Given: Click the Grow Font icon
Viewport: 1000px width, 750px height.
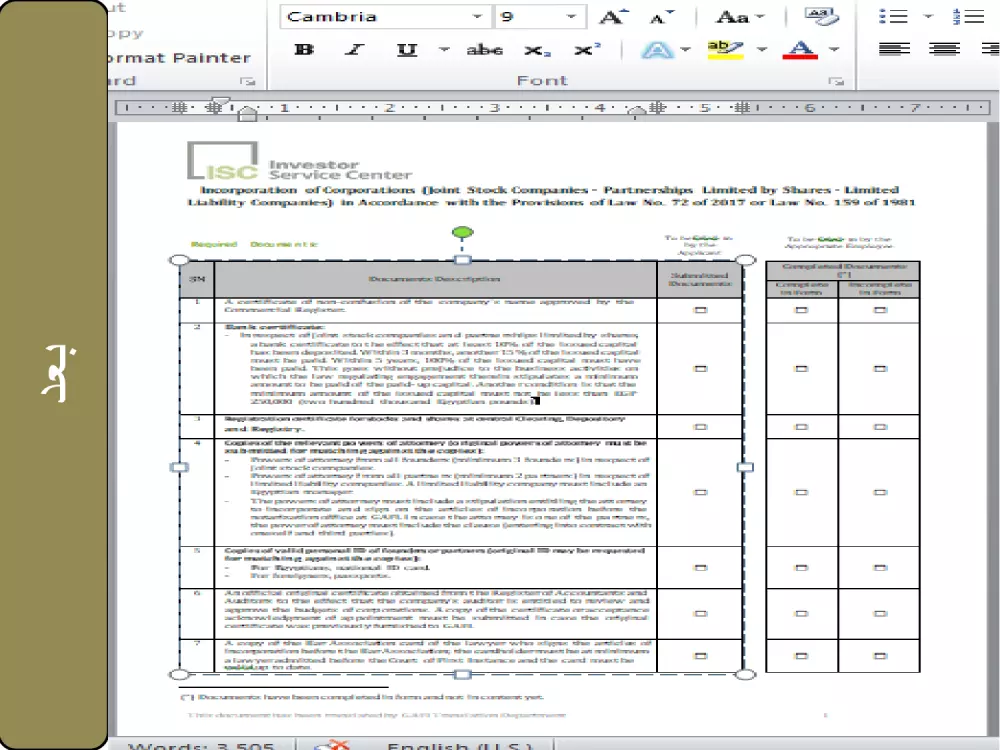Looking at the screenshot, I should (x=612, y=16).
